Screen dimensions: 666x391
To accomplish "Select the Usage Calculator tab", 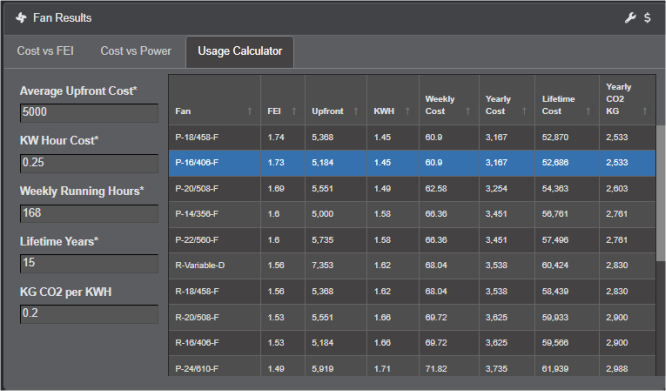I will [240, 52].
